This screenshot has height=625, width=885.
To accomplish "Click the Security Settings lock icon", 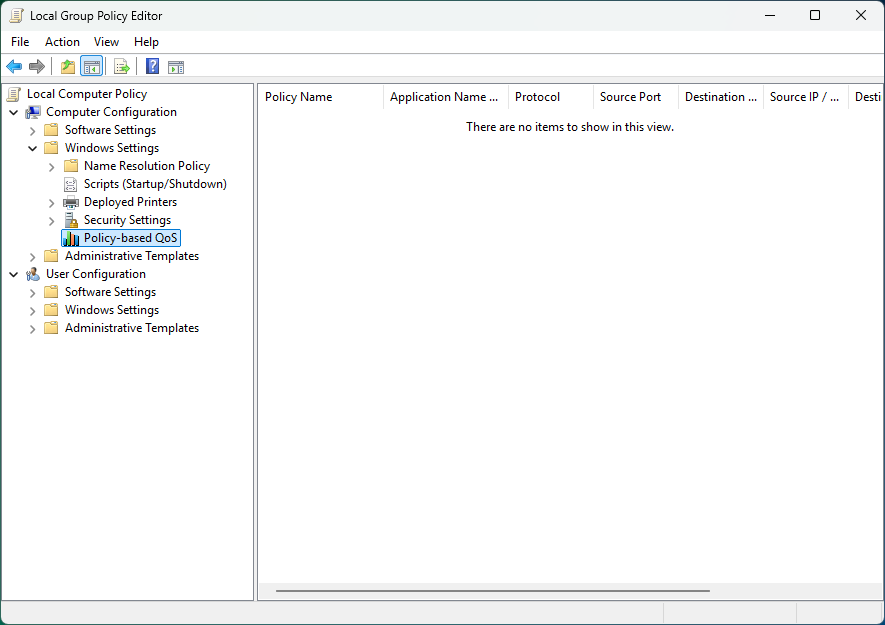I will point(71,220).
